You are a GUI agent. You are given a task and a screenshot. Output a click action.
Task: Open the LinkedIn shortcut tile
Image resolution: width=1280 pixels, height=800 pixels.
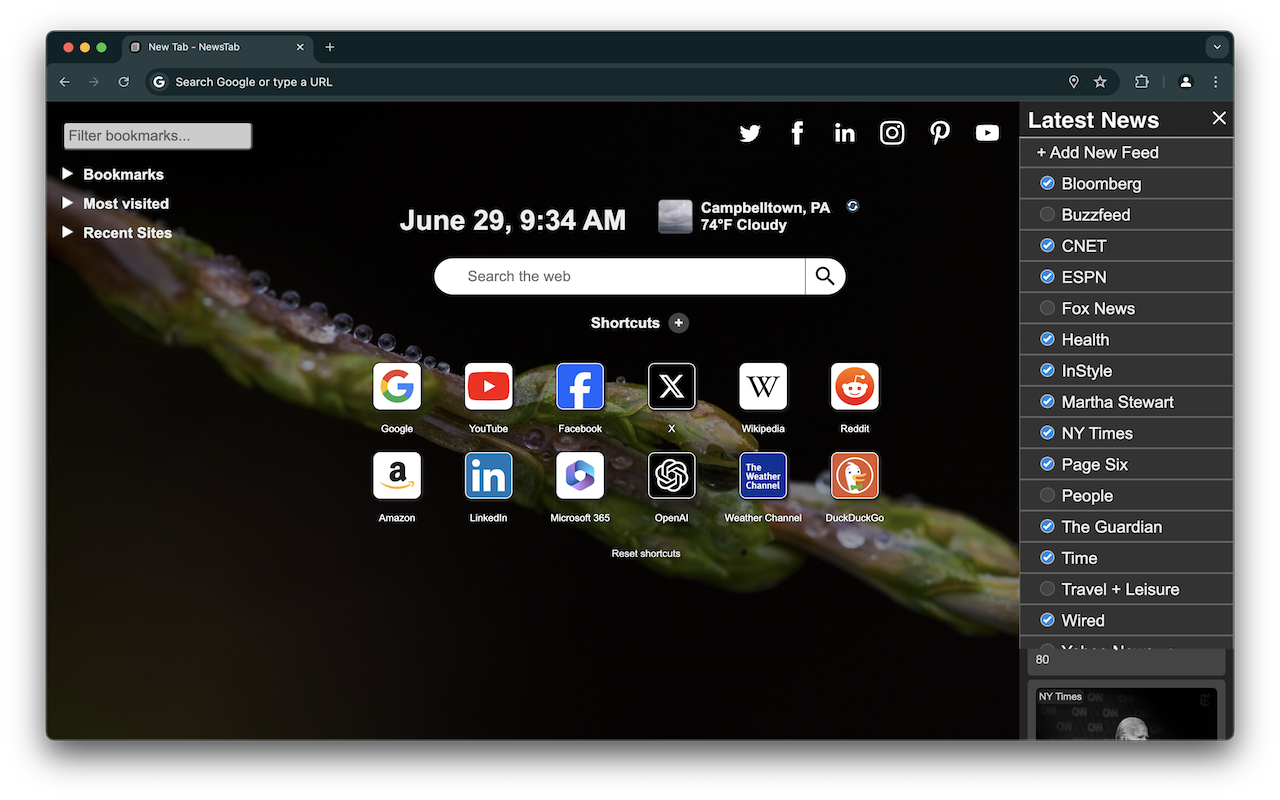pyautogui.click(x=489, y=476)
